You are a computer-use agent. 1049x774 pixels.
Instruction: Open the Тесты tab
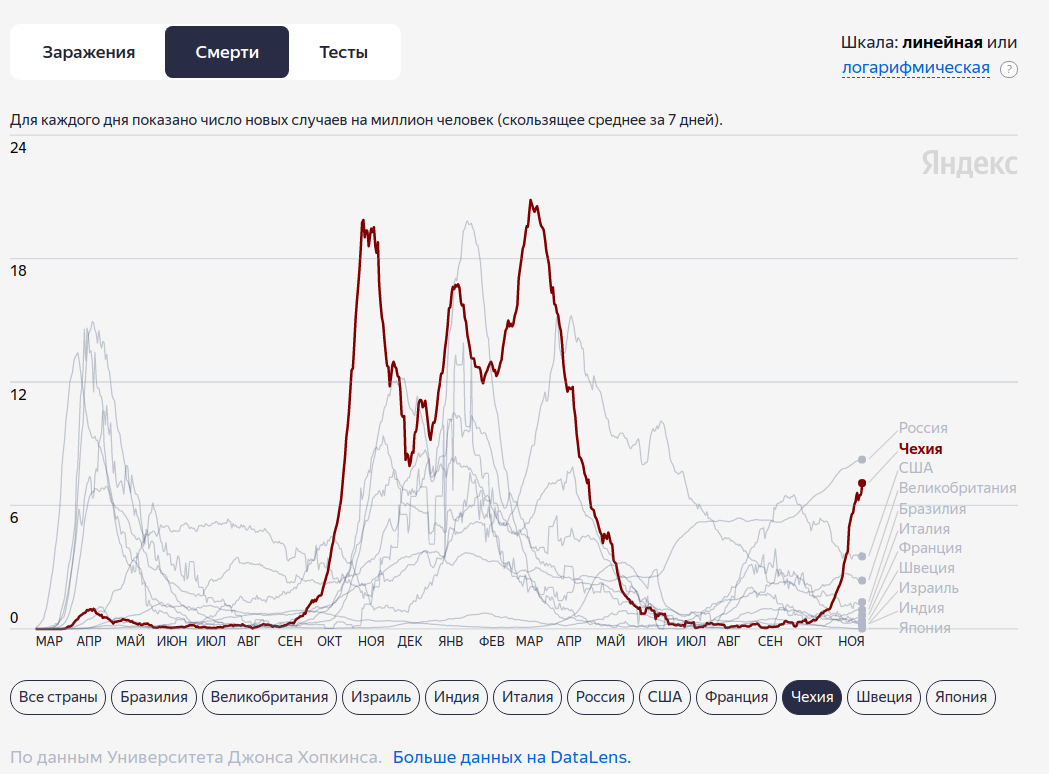344,52
